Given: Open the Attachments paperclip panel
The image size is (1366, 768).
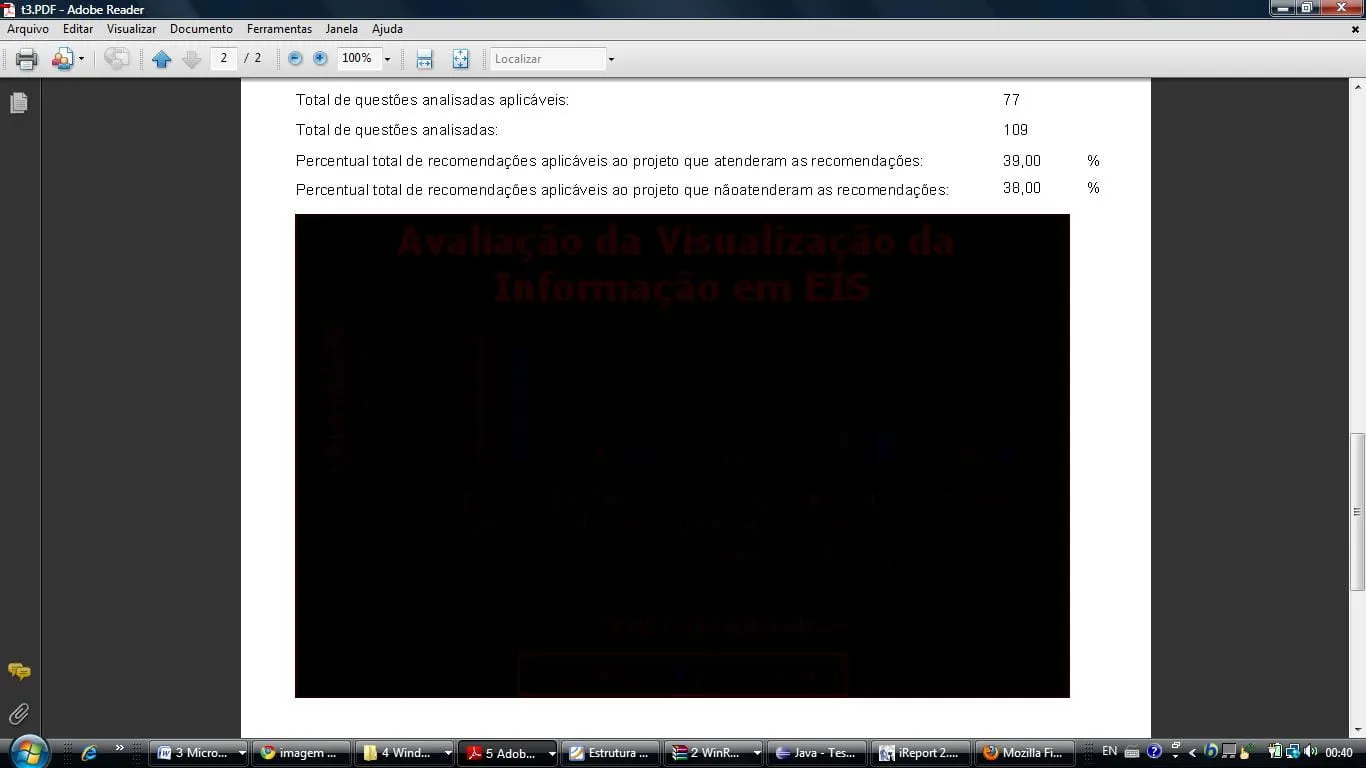Looking at the screenshot, I should (x=19, y=714).
